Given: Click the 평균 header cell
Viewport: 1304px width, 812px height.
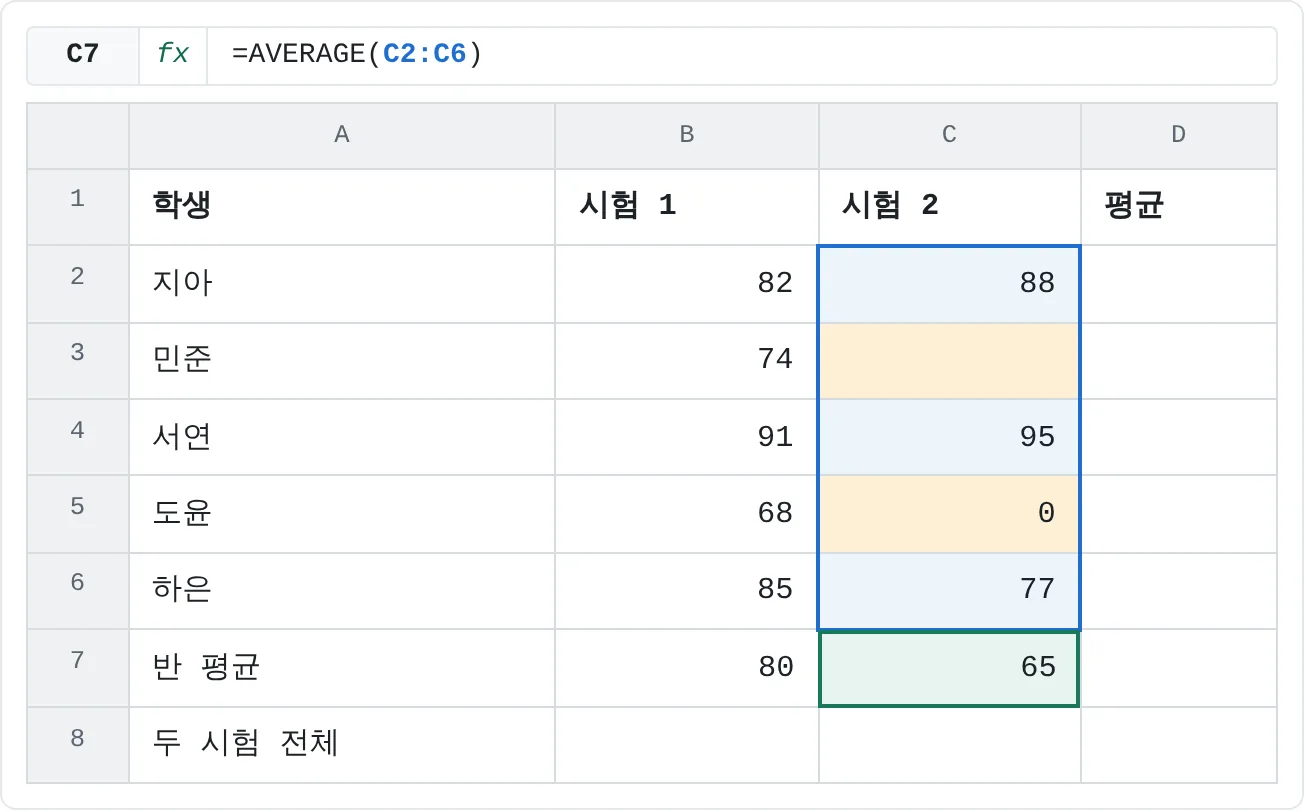Looking at the screenshot, I should click(x=1179, y=207).
